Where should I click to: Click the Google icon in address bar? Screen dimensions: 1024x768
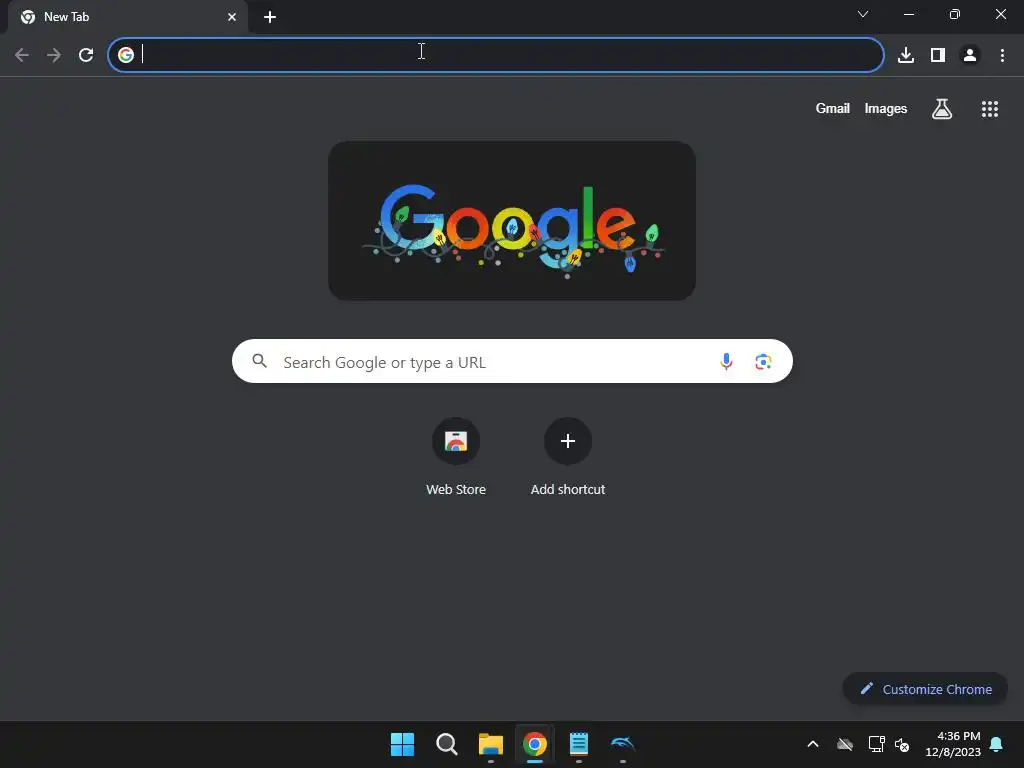click(x=125, y=55)
